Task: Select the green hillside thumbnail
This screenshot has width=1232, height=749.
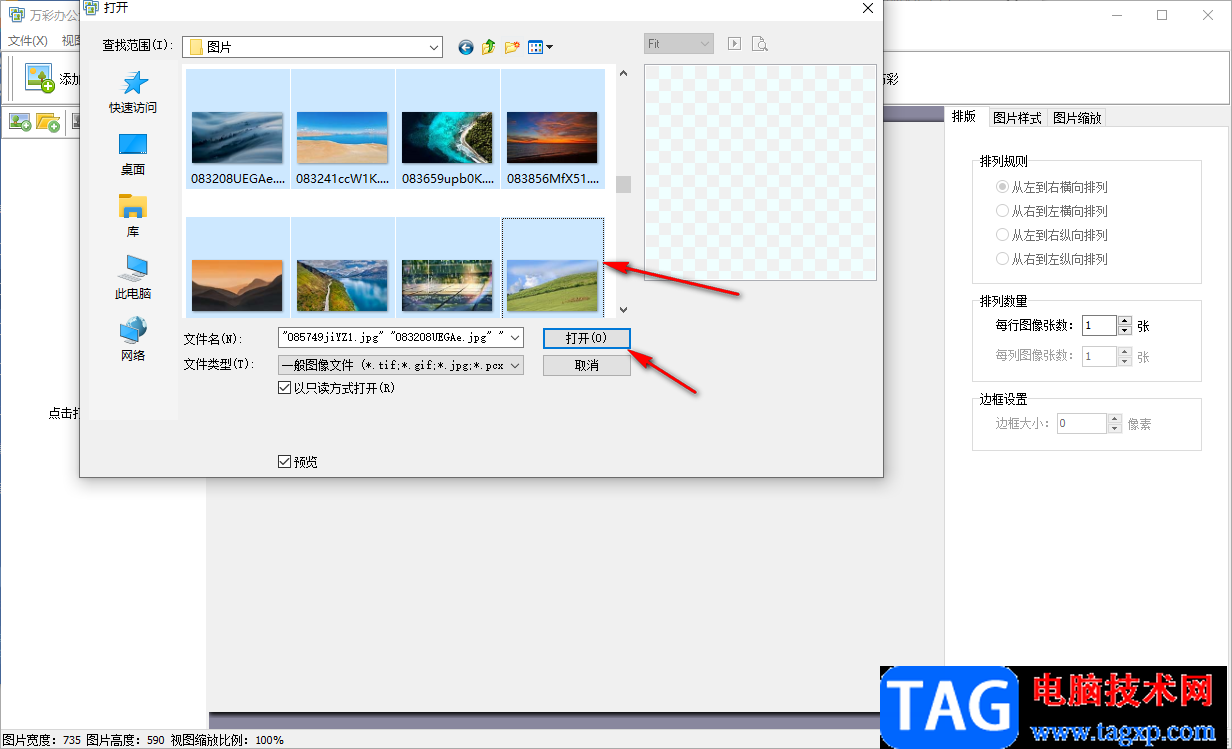Action: tap(552, 268)
